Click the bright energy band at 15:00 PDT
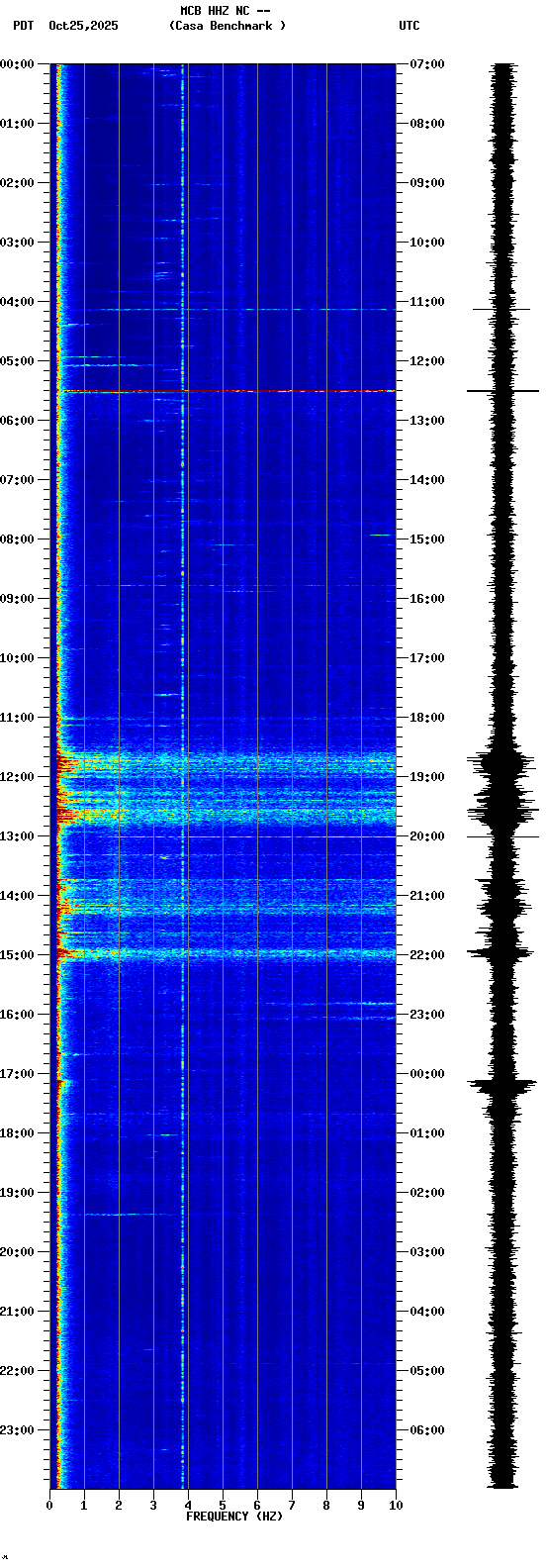 [226, 954]
